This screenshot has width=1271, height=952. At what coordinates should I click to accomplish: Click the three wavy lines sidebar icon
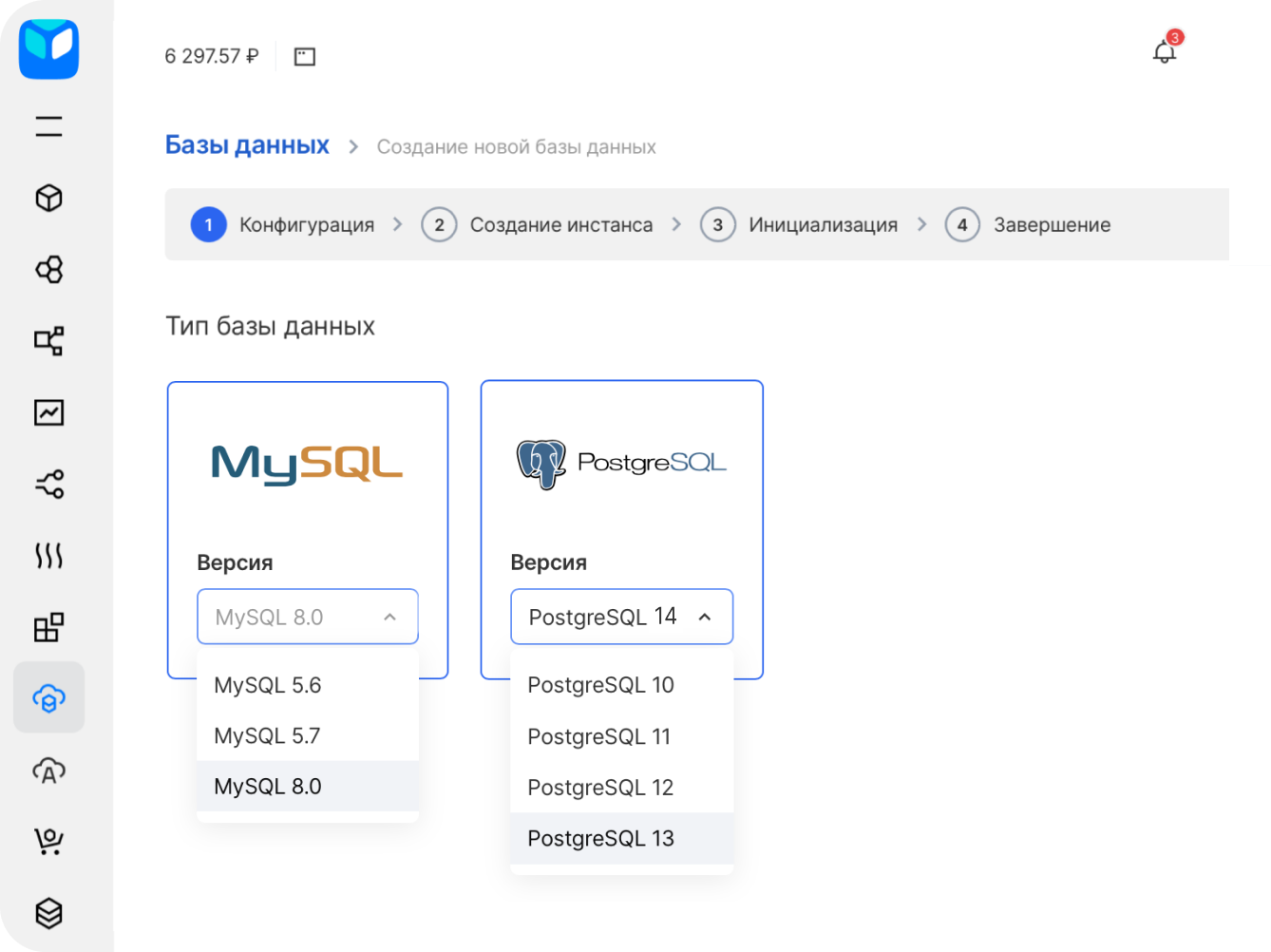tap(48, 556)
